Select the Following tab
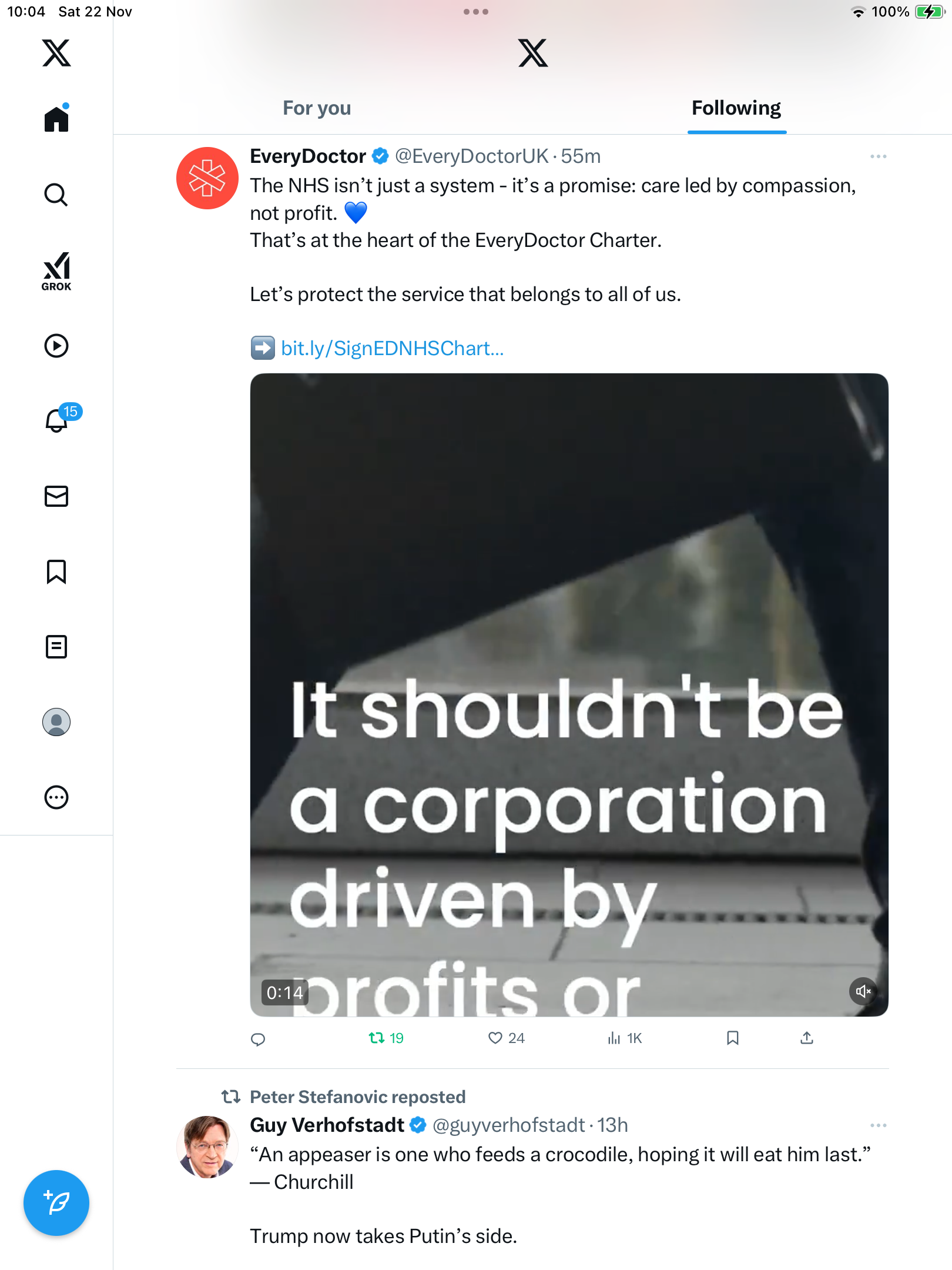Screen dimensions: 952x1270 pyautogui.click(x=736, y=108)
